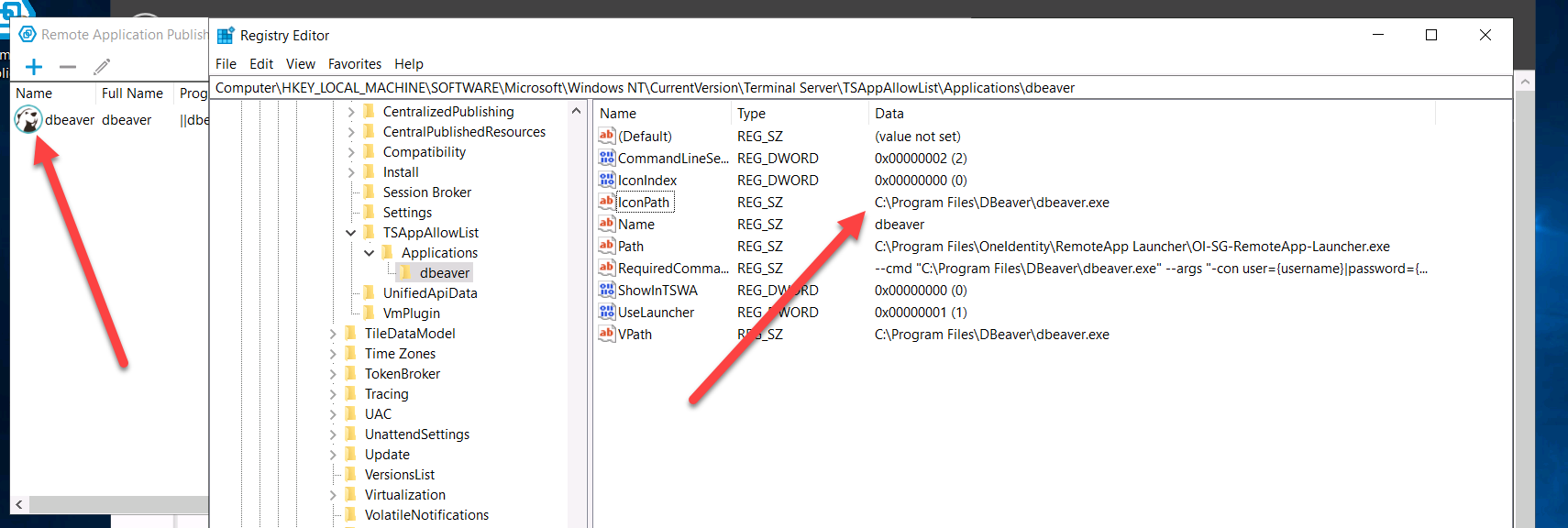Select the VolatileNotifications key

426,515
